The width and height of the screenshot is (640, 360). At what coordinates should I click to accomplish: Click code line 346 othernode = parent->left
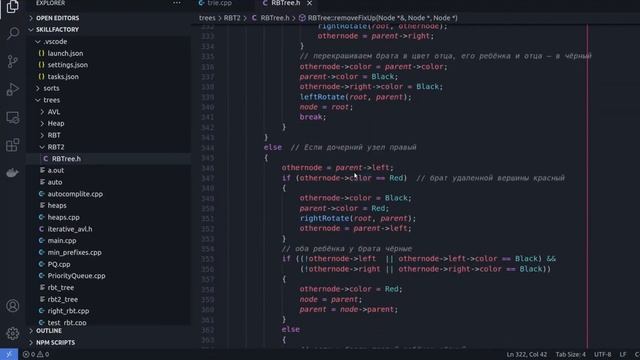337,168
